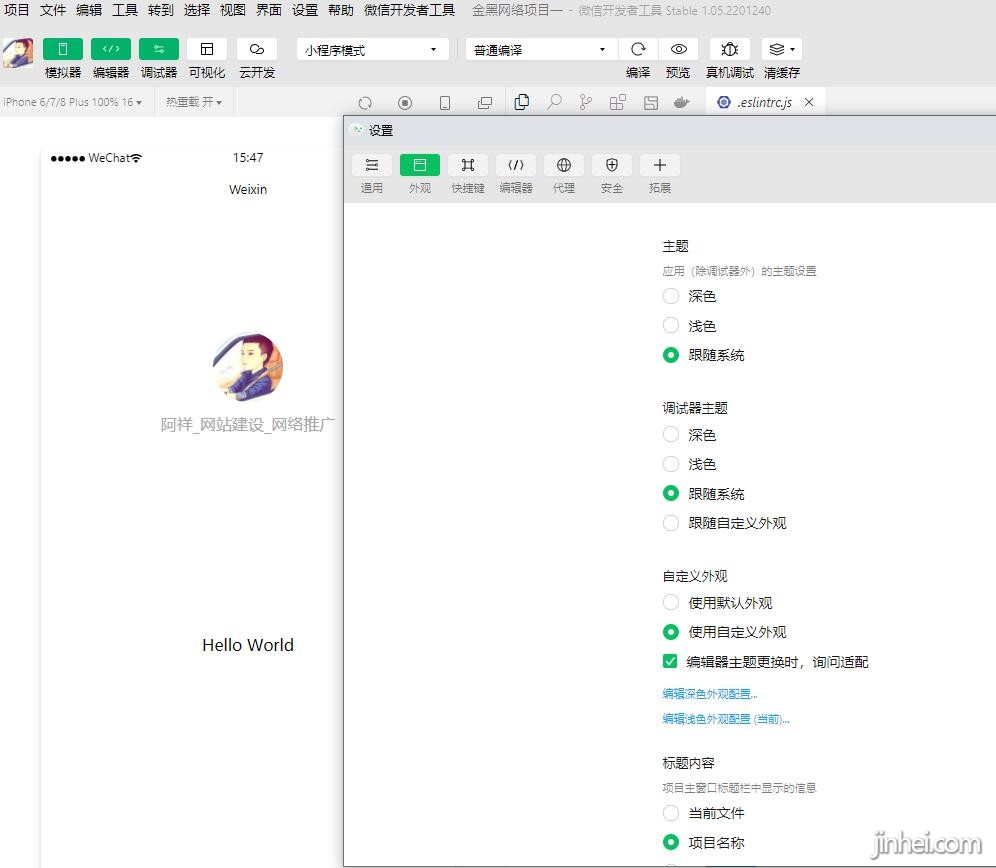Open the 工具 menu
Viewport: 996px width, 868px height.
(125, 10)
